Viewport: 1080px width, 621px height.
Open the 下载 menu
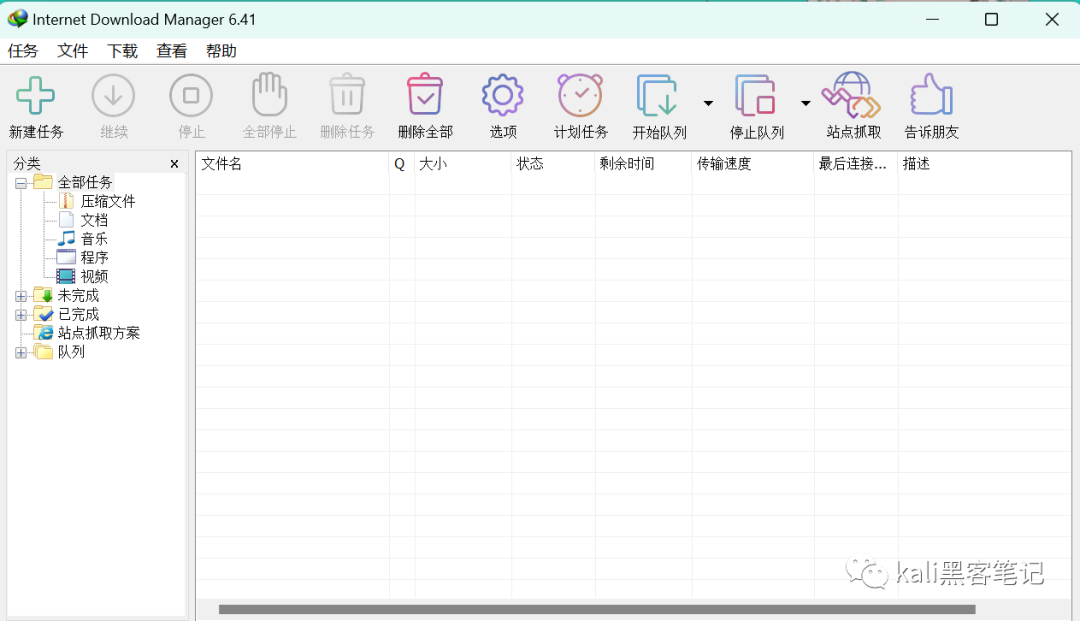coord(122,51)
